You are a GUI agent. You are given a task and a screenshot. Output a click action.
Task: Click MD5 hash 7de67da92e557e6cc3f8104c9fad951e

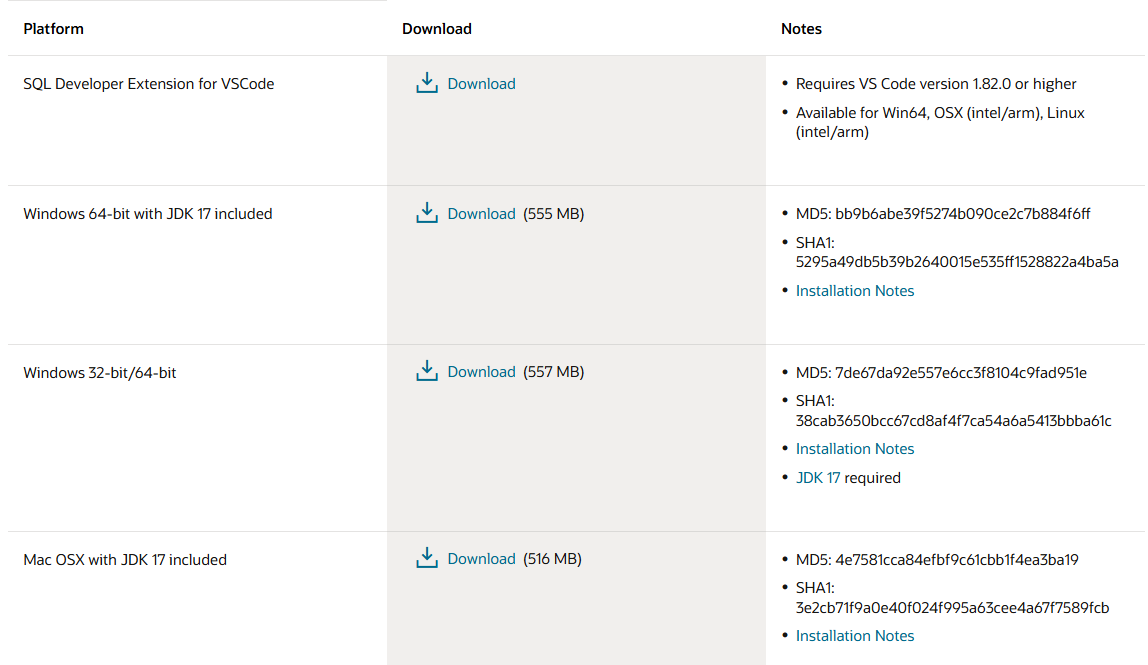(961, 373)
